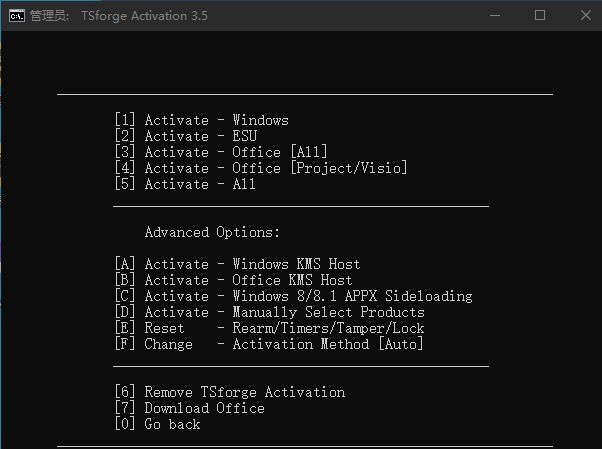The width and height of the screenshot is (602, 449).
Task: Maximize the TSforge Activation window
Action: (540, 15)
